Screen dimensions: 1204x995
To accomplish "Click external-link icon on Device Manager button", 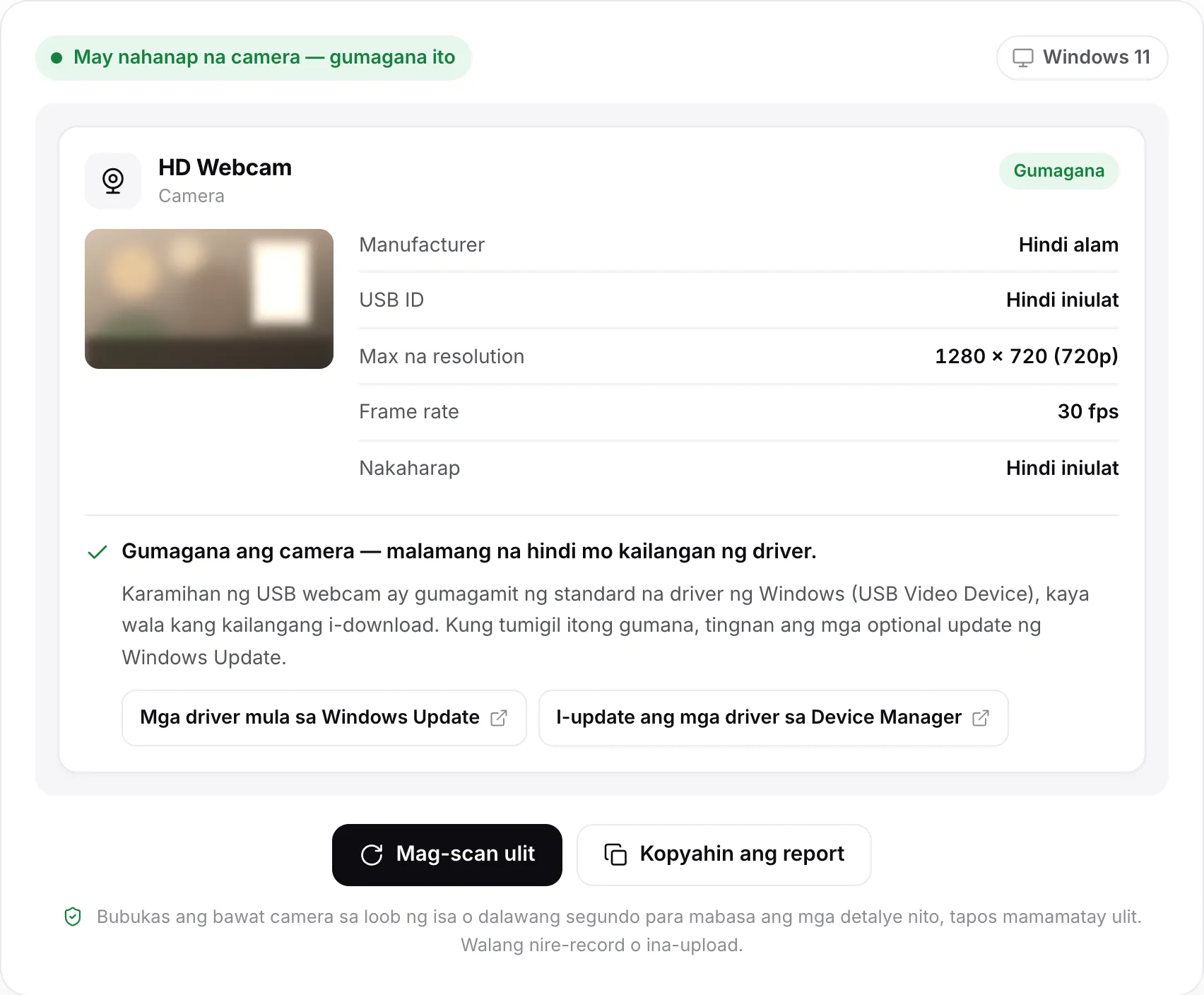I will coord(981,718).
